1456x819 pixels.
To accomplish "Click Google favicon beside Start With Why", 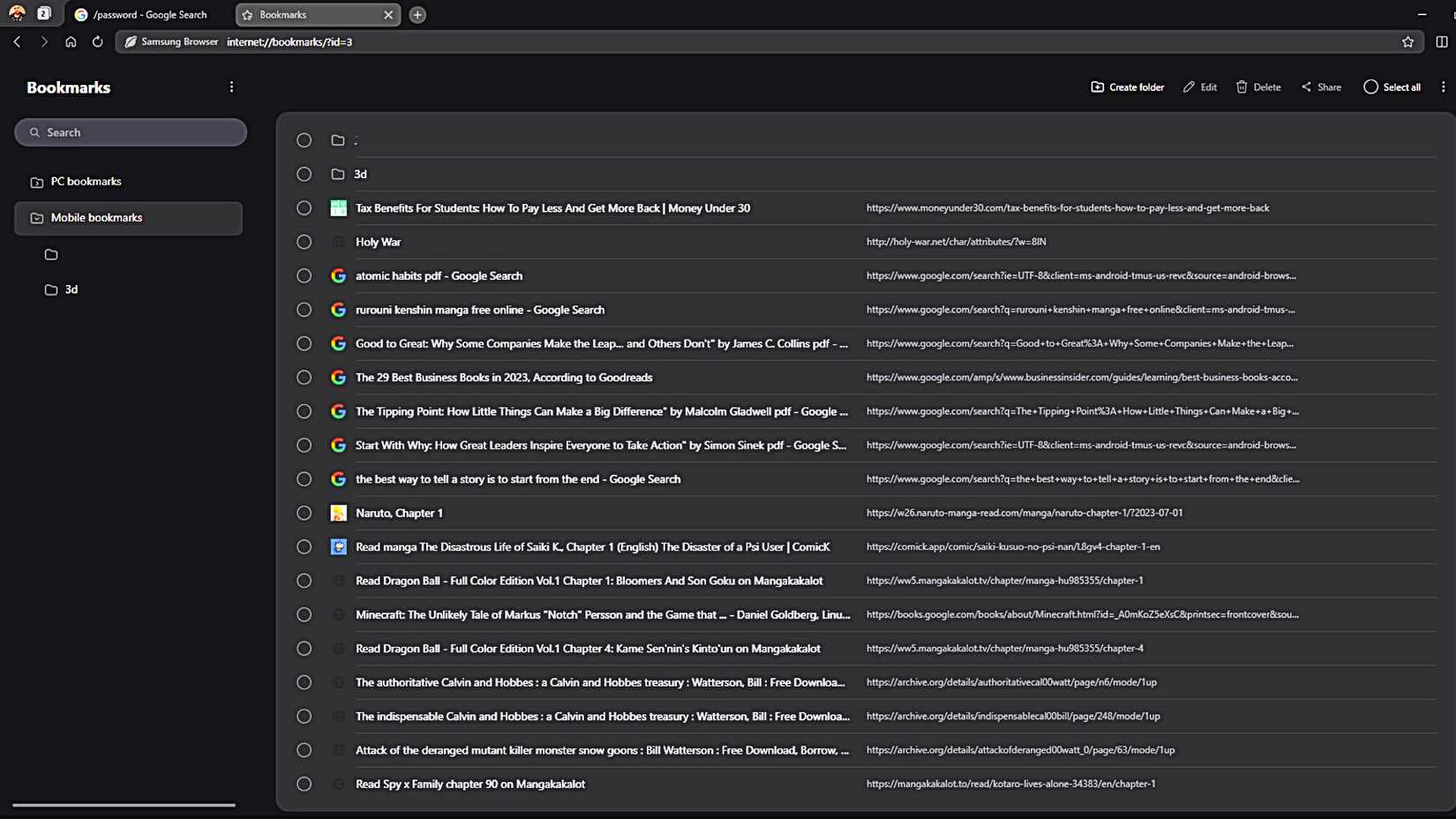I will (x=338, y=445).
